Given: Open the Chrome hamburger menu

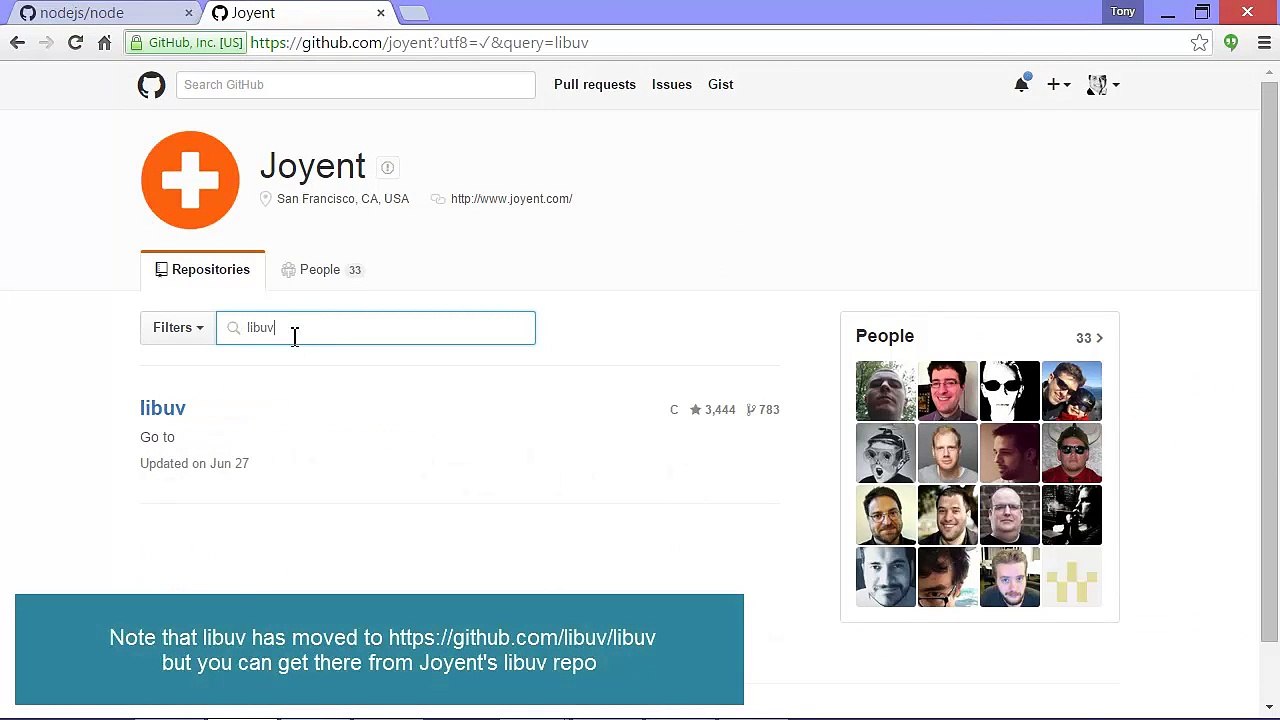Looking at the screenshot, I should pyautogui.click(x=1264, y=43).
